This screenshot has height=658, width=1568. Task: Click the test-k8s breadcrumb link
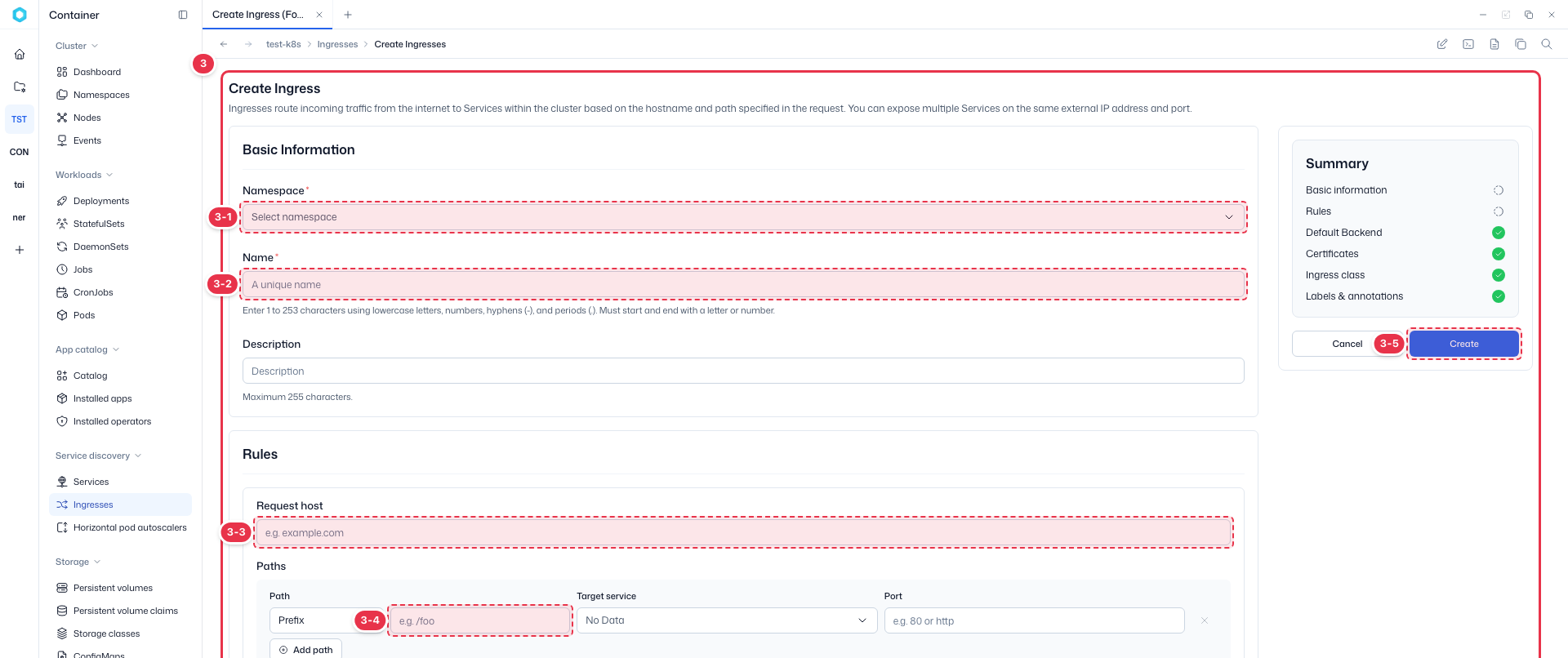(283, 44)
